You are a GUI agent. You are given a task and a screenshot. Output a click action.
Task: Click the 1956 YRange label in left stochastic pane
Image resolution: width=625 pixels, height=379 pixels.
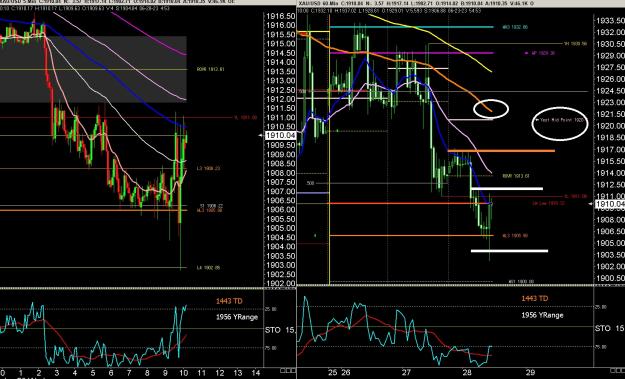click(237, 317)
